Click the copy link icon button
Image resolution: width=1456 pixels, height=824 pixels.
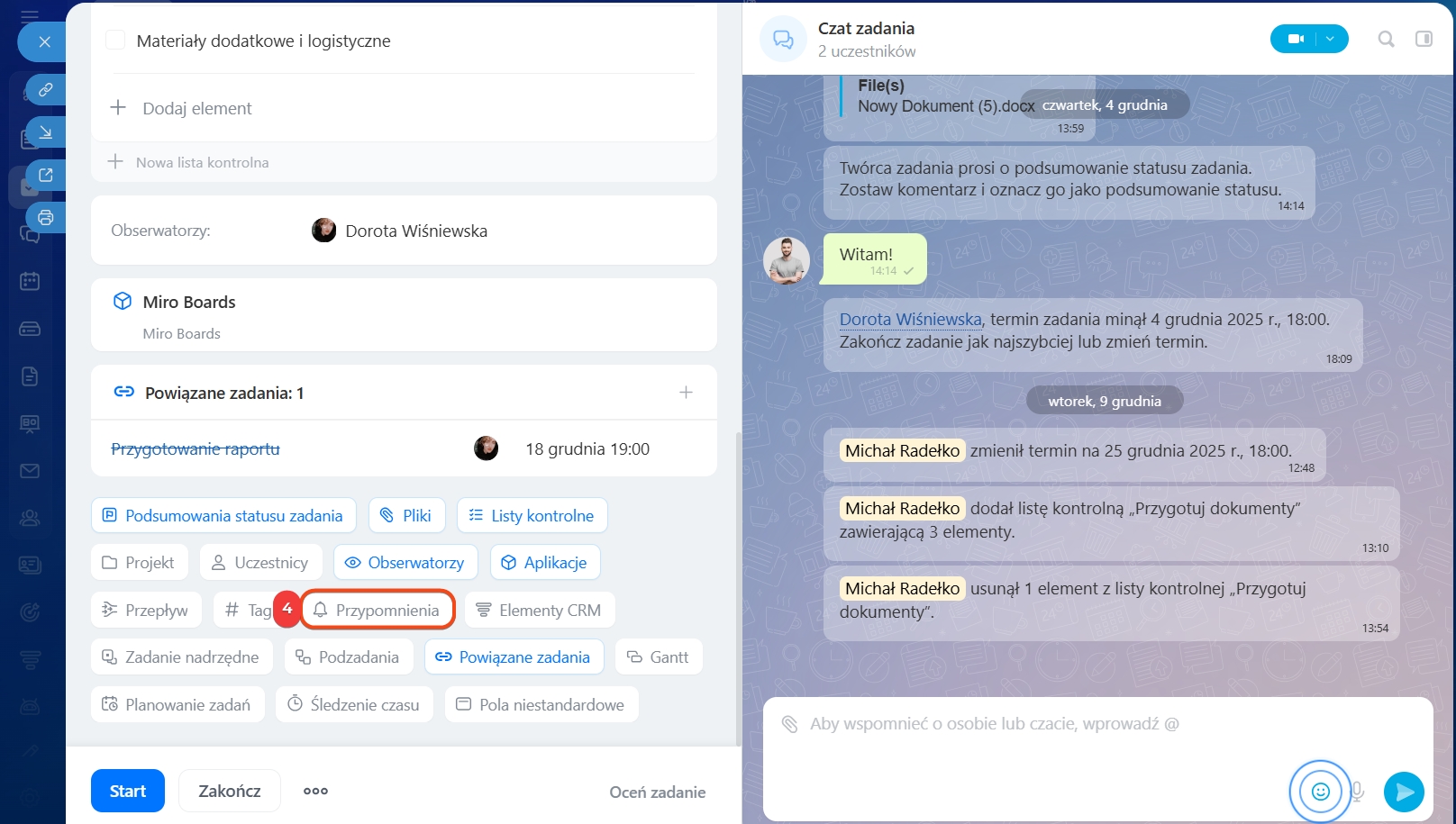coord(45,90)
